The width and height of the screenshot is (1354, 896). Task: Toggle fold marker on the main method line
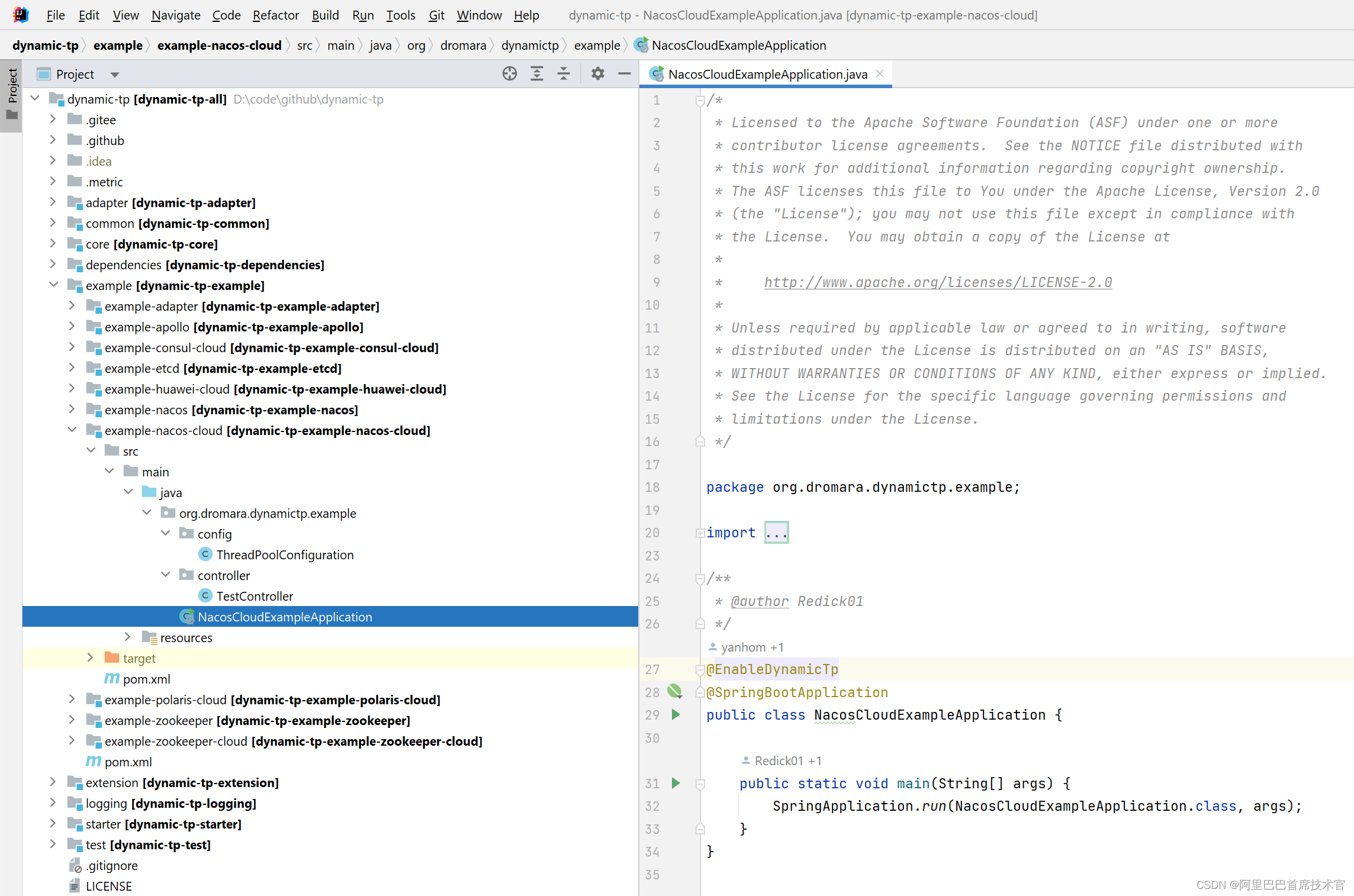[x=700, y=784]
